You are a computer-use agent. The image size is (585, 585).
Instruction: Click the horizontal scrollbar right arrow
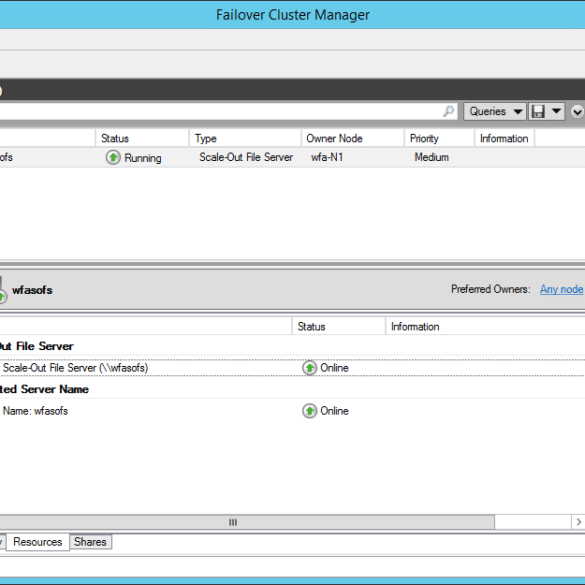pos(578,522)
